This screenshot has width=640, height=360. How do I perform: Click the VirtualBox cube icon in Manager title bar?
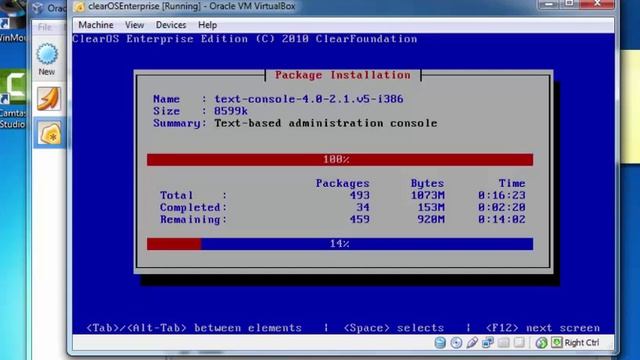click(38, 8)
